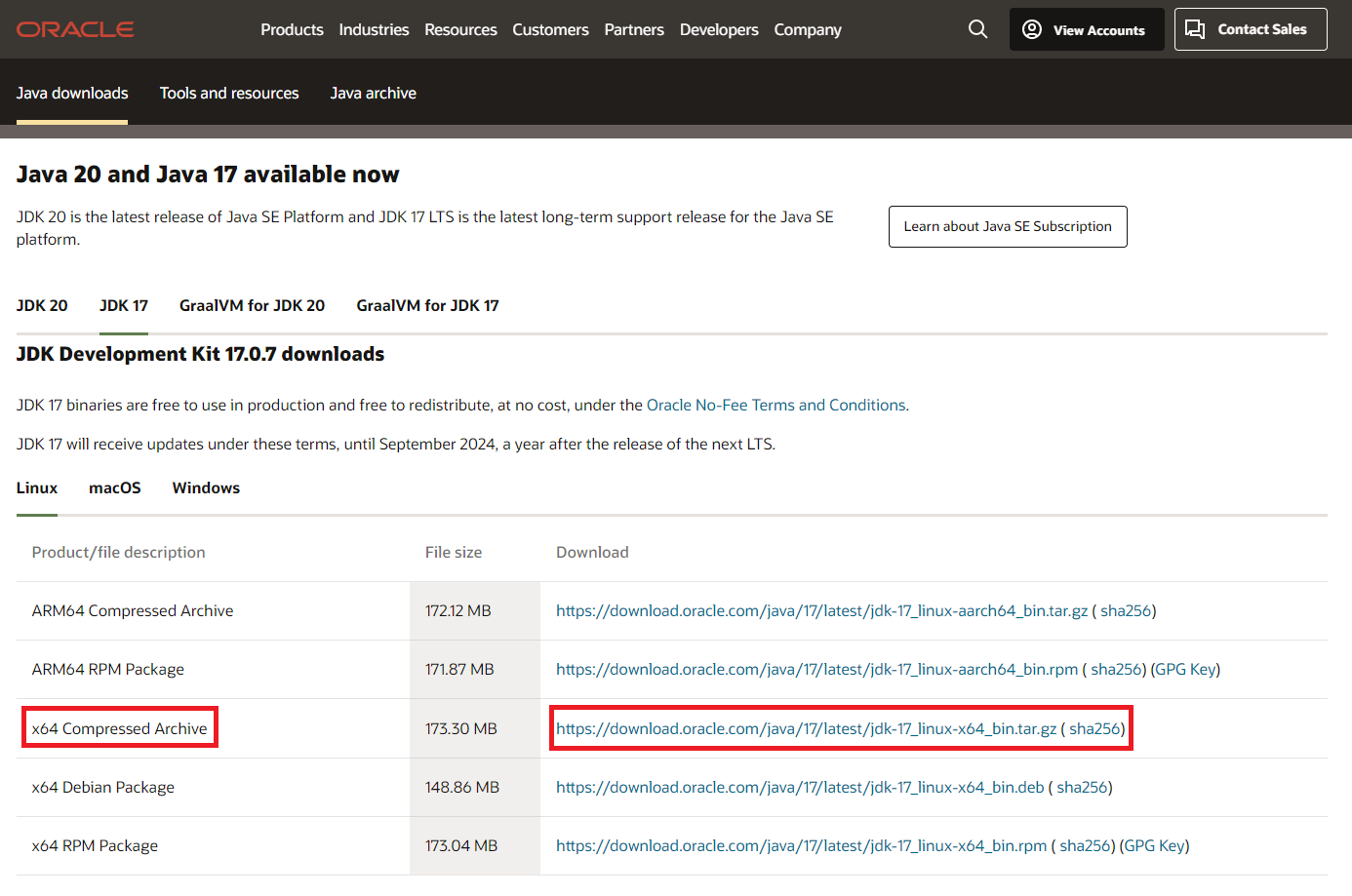Switch to the Java archive tab
Image resolution: width=1352 pixels, height=896 pixels.
373,93
